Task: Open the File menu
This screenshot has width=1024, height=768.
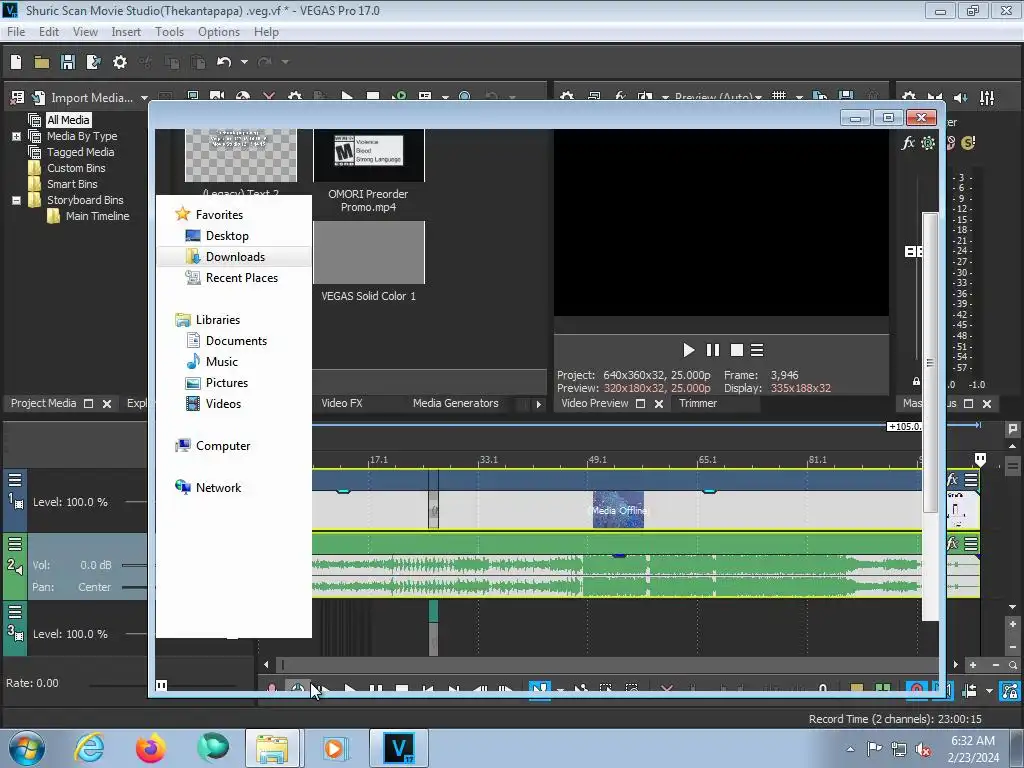Action: [16, 31]
